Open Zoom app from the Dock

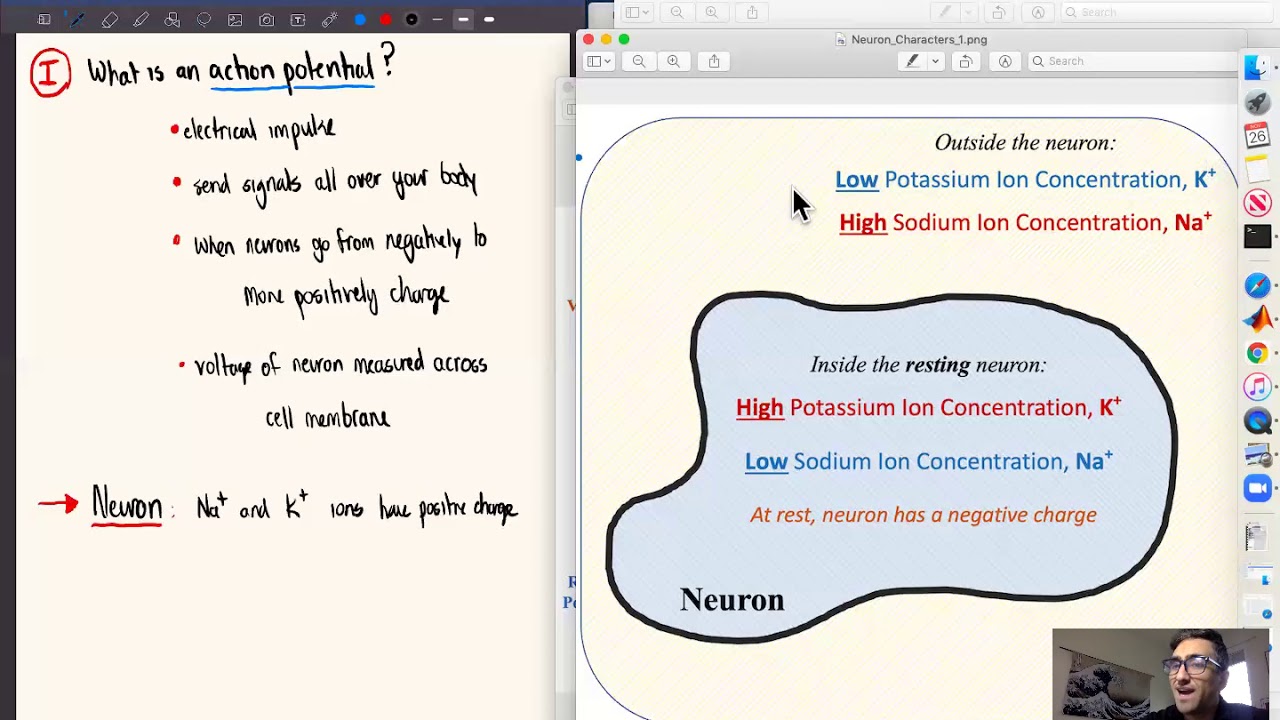pyautogui.click(x=1258, y=488)
